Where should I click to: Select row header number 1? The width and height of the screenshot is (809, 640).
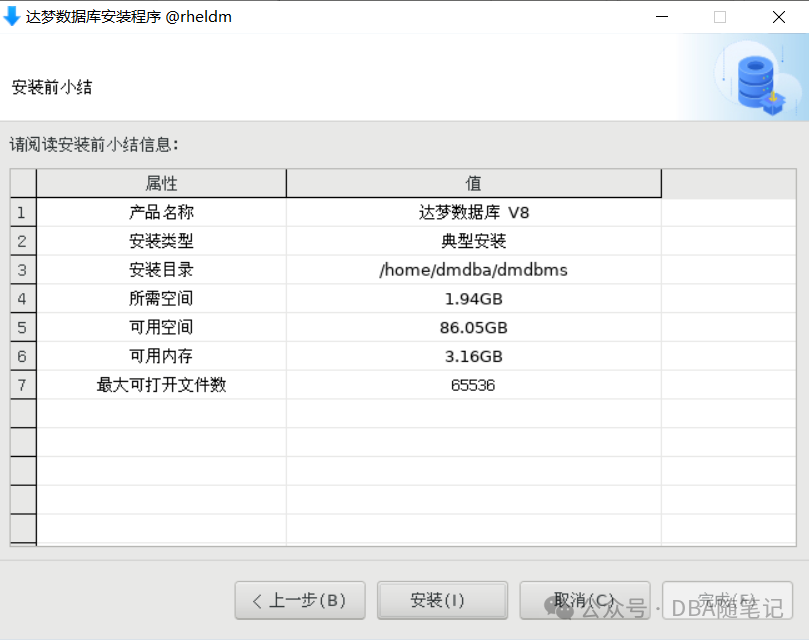coord(23,212)
